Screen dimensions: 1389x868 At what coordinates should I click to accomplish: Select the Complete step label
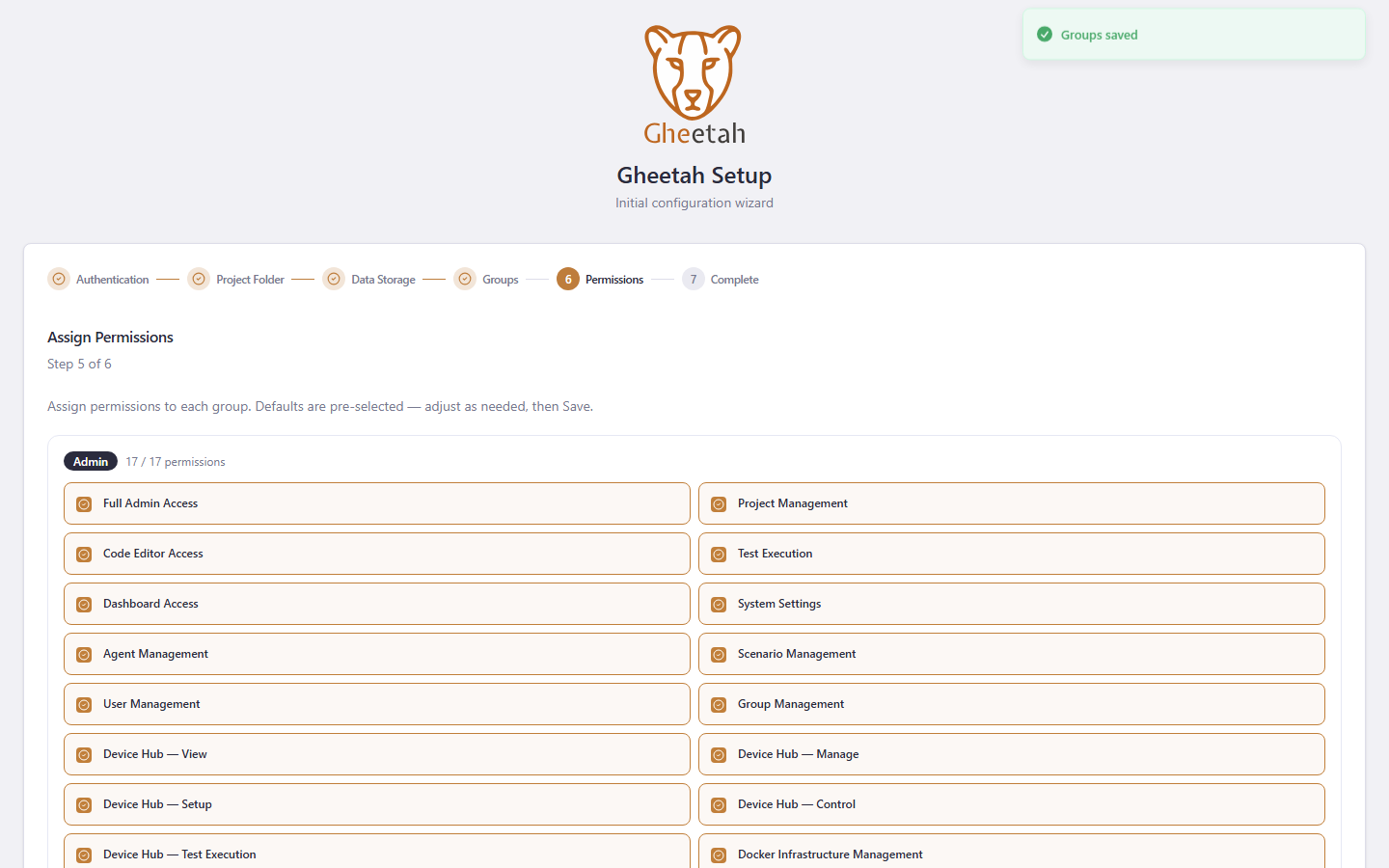[735, 280]
